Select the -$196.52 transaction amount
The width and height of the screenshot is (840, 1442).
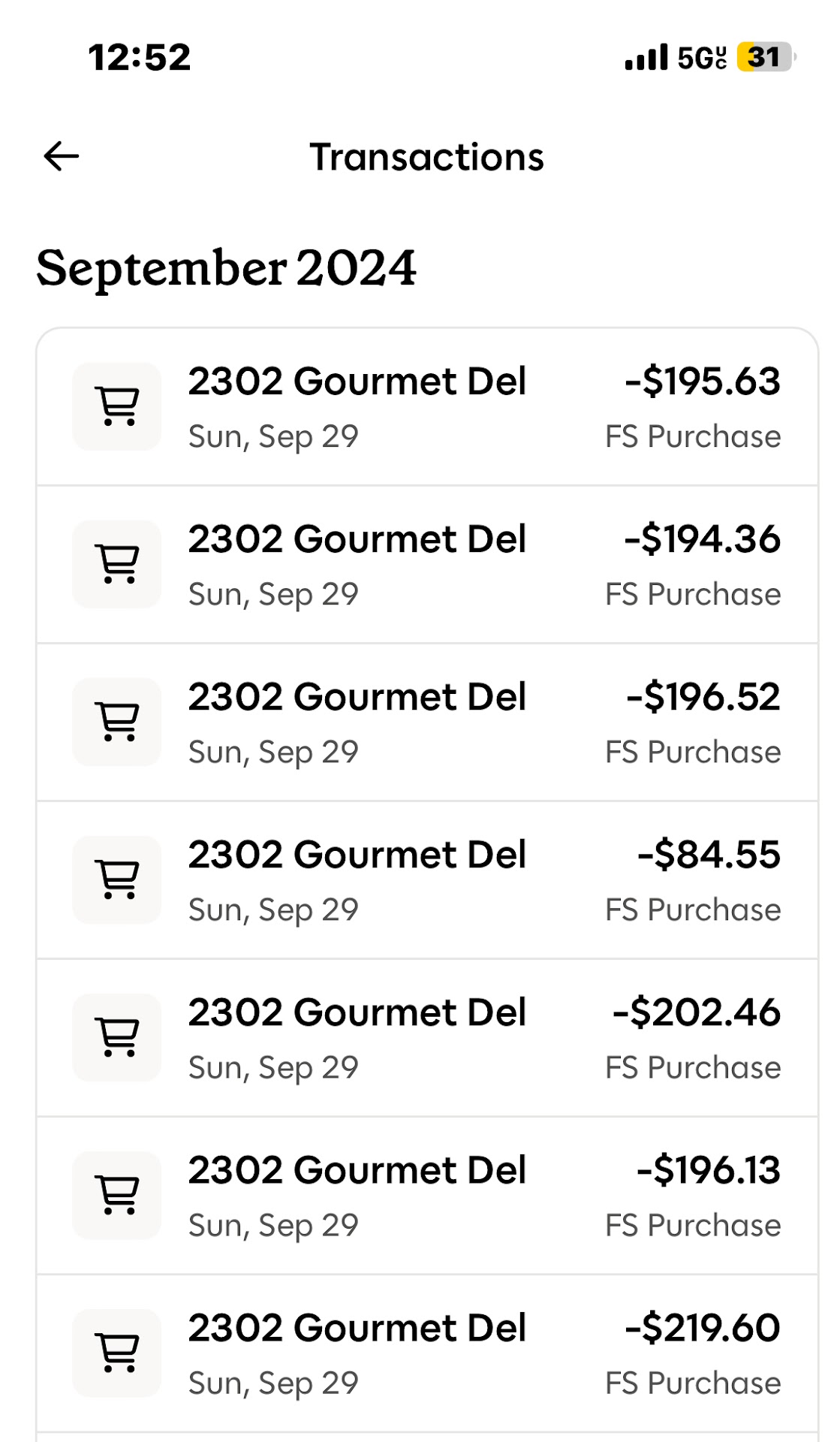pos(703,697)
